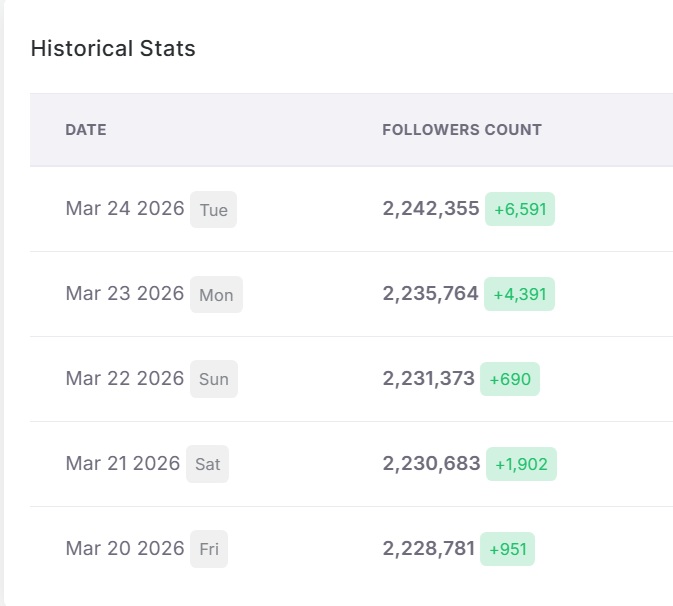Click the Fri day badge

(x=209, y=550)
